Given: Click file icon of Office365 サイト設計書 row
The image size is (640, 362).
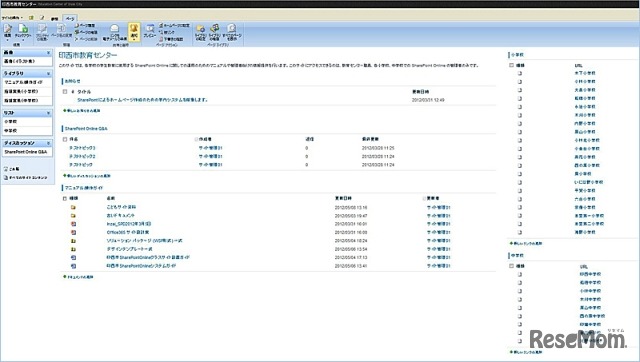Looking at the screenshot, I should pyautogui.click(x=73, y=232).
